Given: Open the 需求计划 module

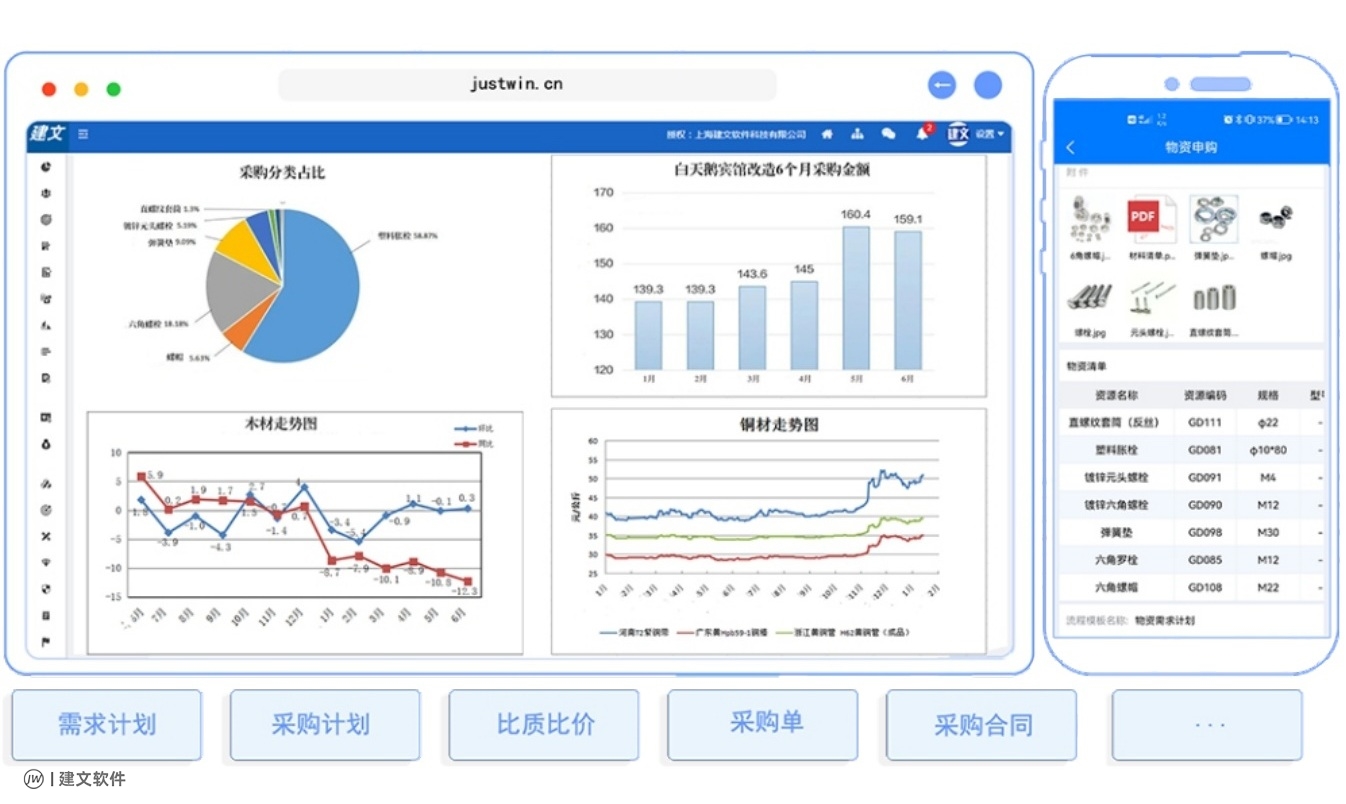Looking at the screenshot, I should [x=106, y=725].
